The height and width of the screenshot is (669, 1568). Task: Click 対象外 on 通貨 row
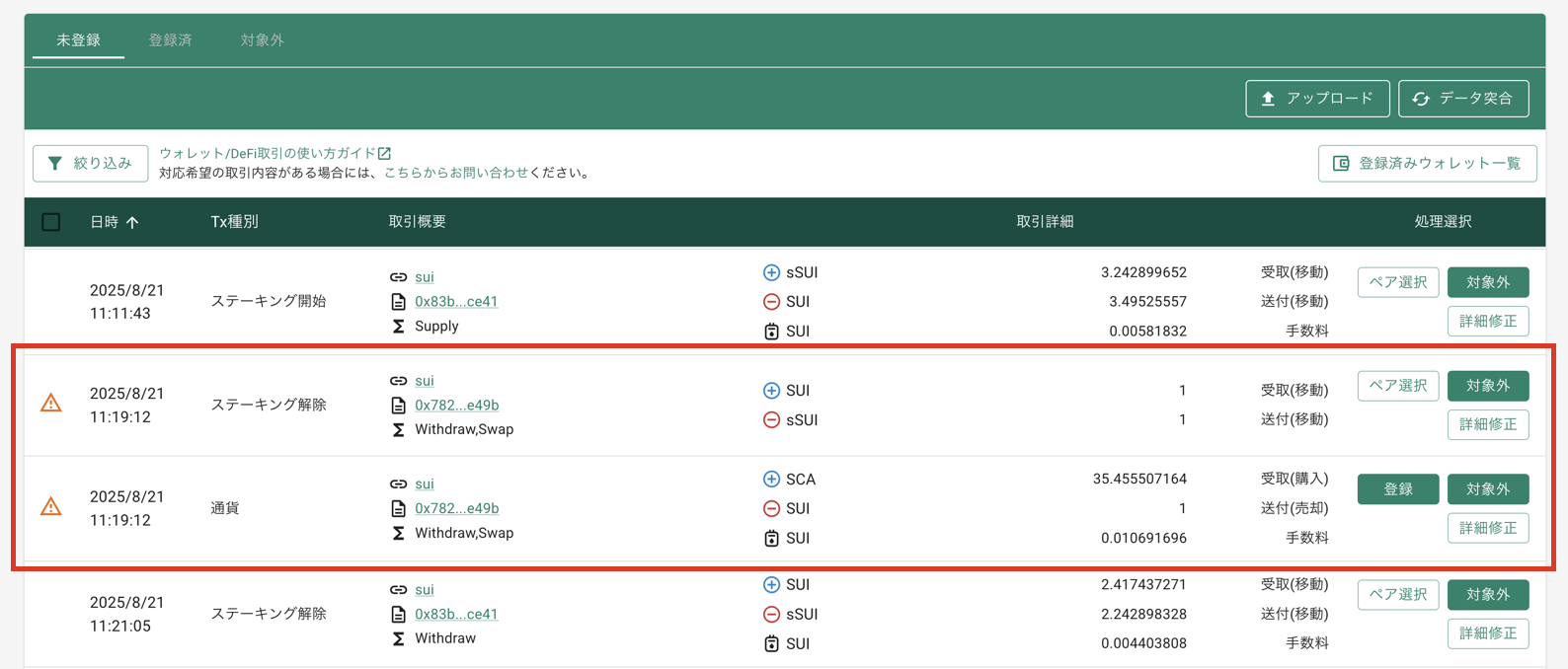[x=1488, y=489]
